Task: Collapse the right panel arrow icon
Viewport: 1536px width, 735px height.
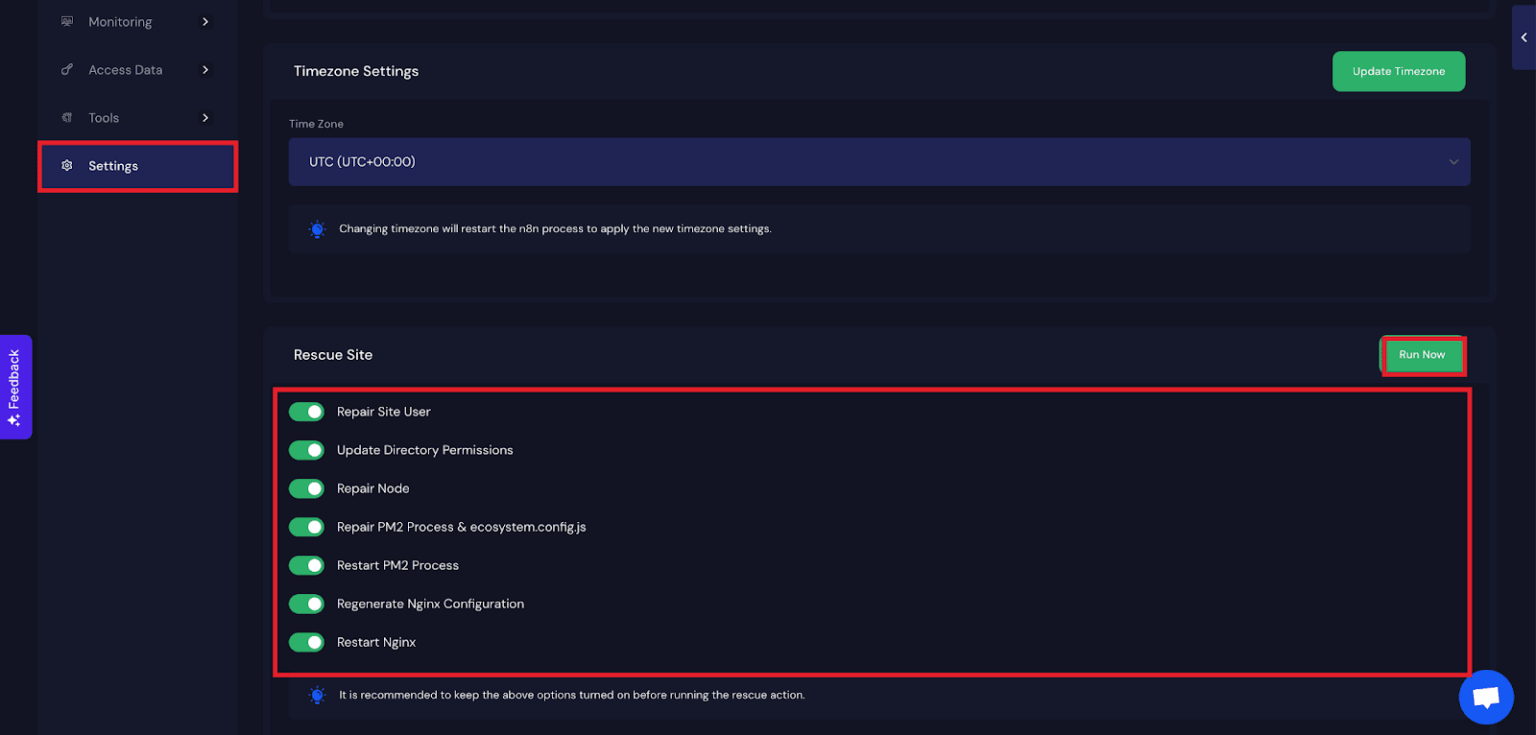Action: pyautogui.click(x=1524, y=38)
